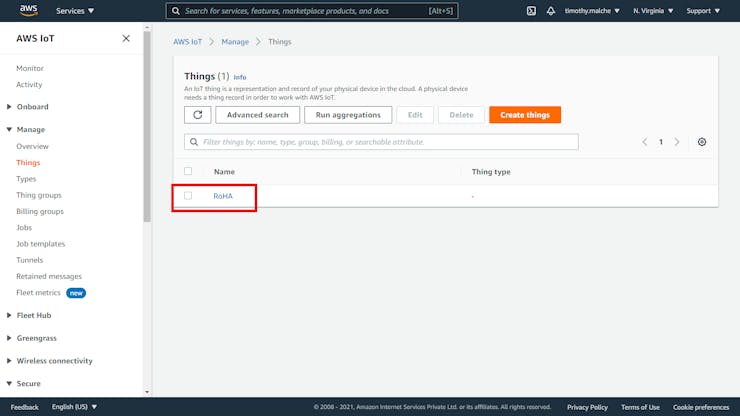Focus the filter things input field
Screen dimensions: 740x416
tap(381, 142)
